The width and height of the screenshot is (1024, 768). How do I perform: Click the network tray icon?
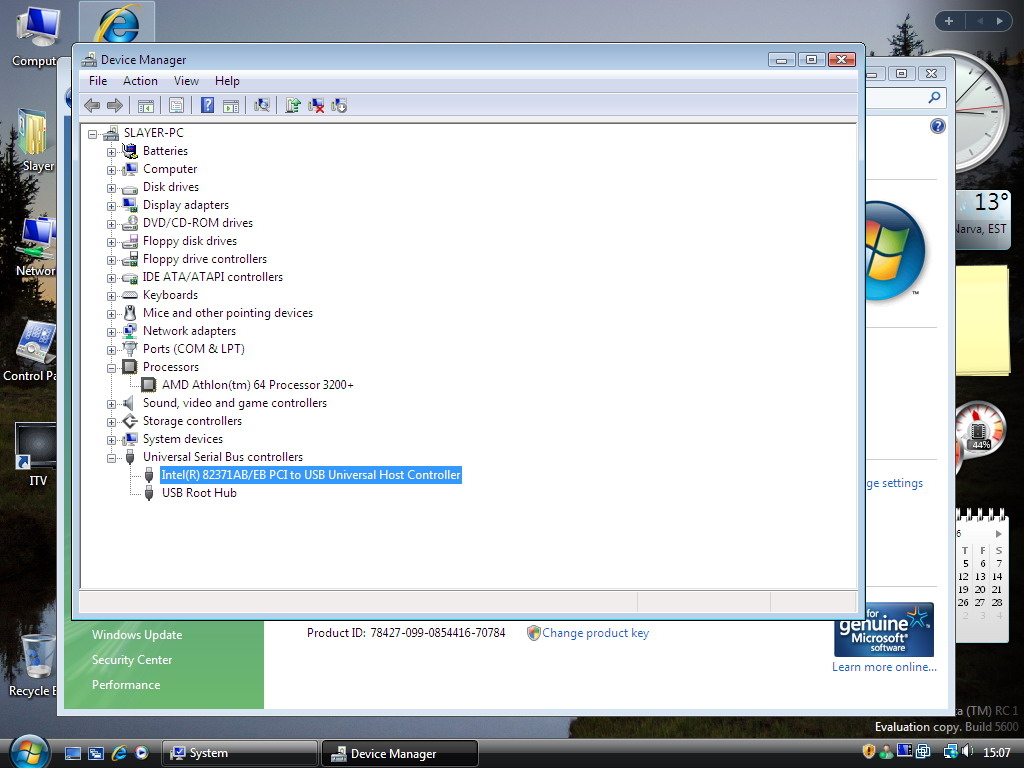pos(950,752)
